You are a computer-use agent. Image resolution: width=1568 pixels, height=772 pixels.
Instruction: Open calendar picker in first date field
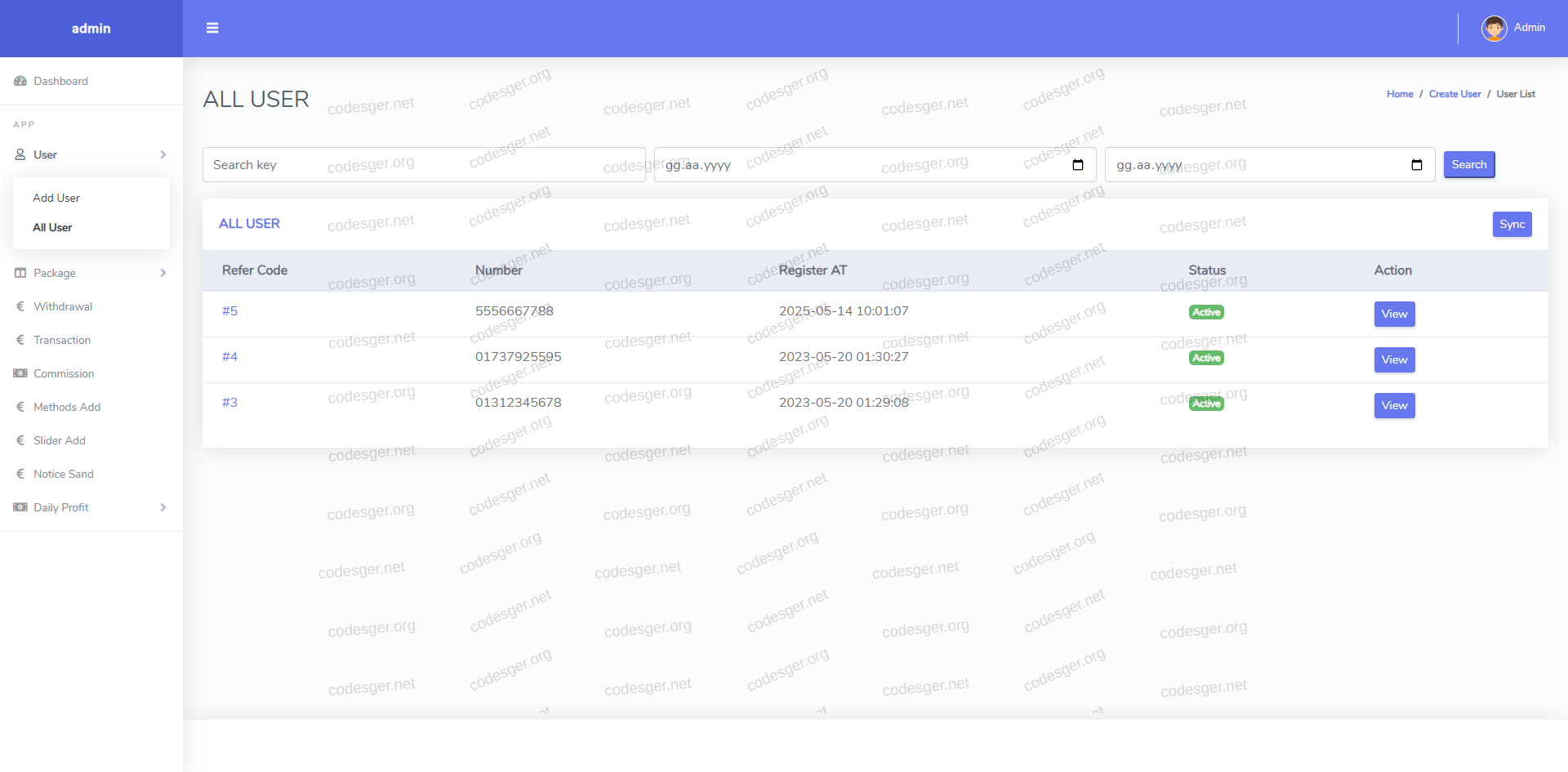1077,165
